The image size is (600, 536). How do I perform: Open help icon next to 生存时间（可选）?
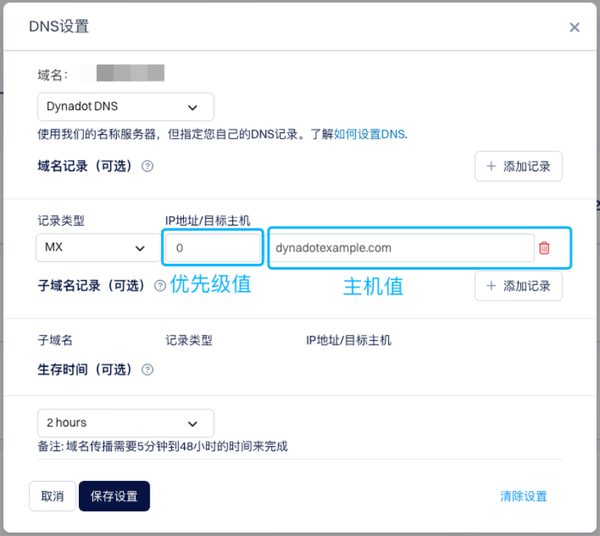pyautogui.click(x=147, y=370)
